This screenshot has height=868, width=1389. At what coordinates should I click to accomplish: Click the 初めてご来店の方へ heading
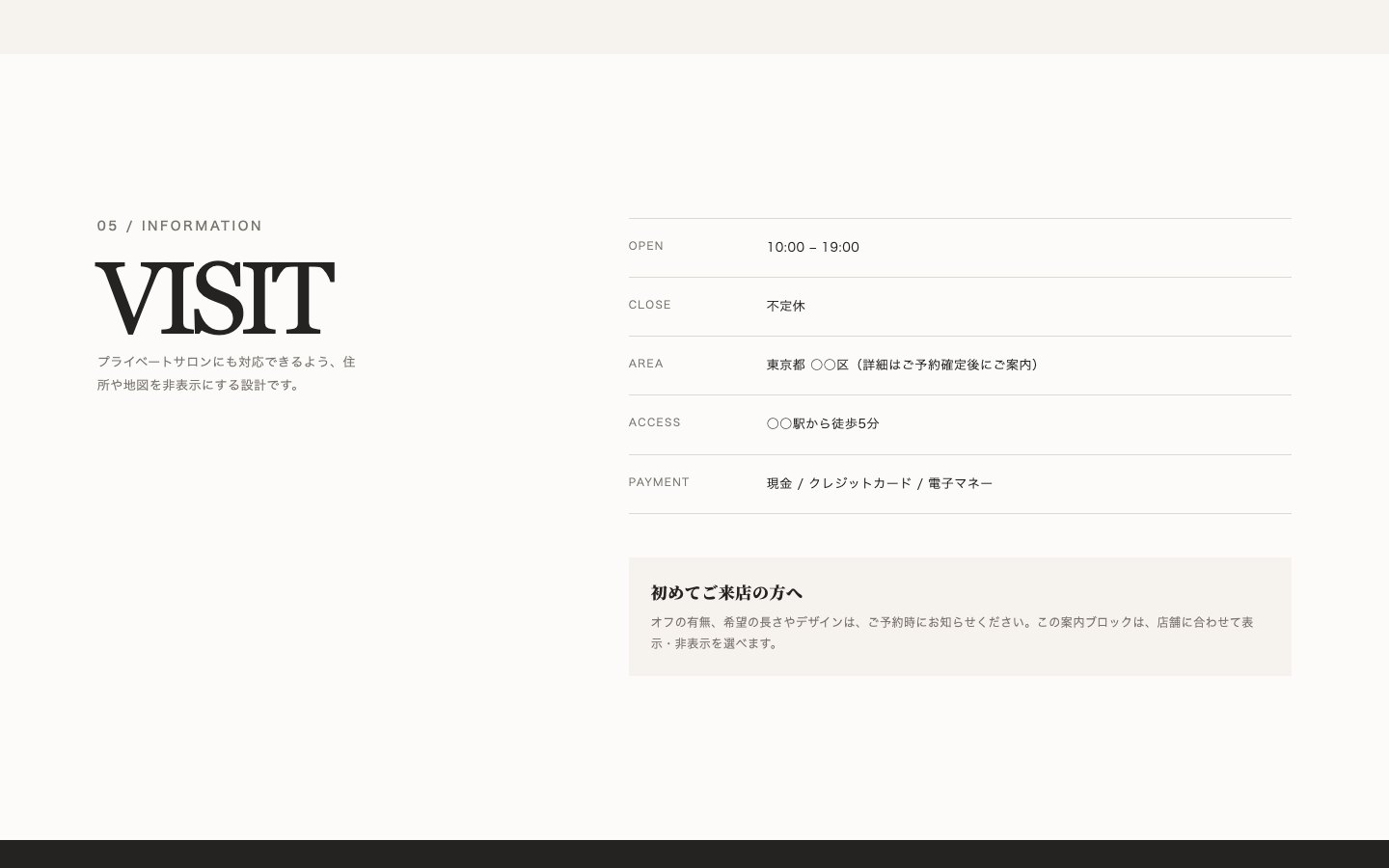726,592
